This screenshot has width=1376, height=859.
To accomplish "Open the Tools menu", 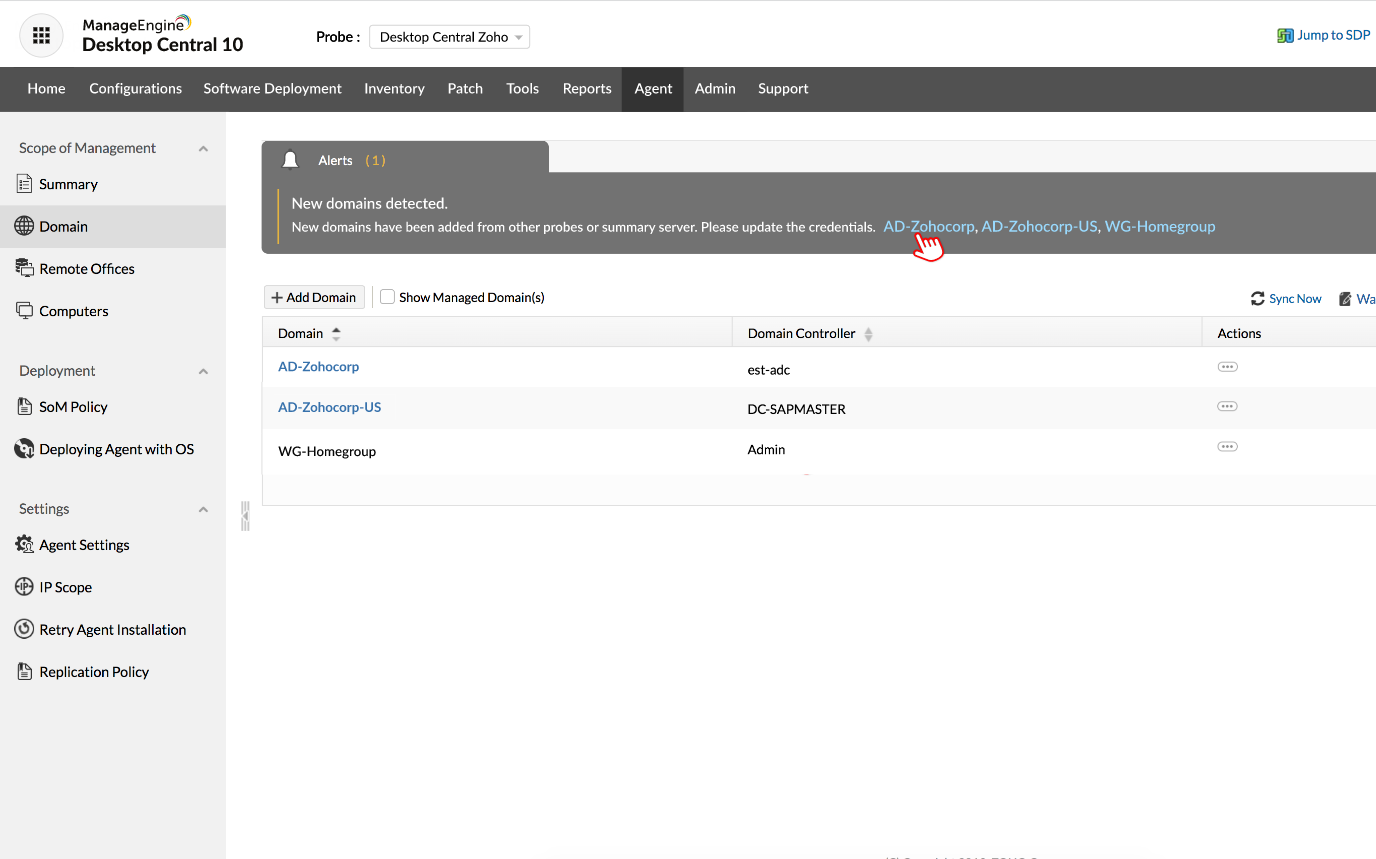I will point(522,89).
